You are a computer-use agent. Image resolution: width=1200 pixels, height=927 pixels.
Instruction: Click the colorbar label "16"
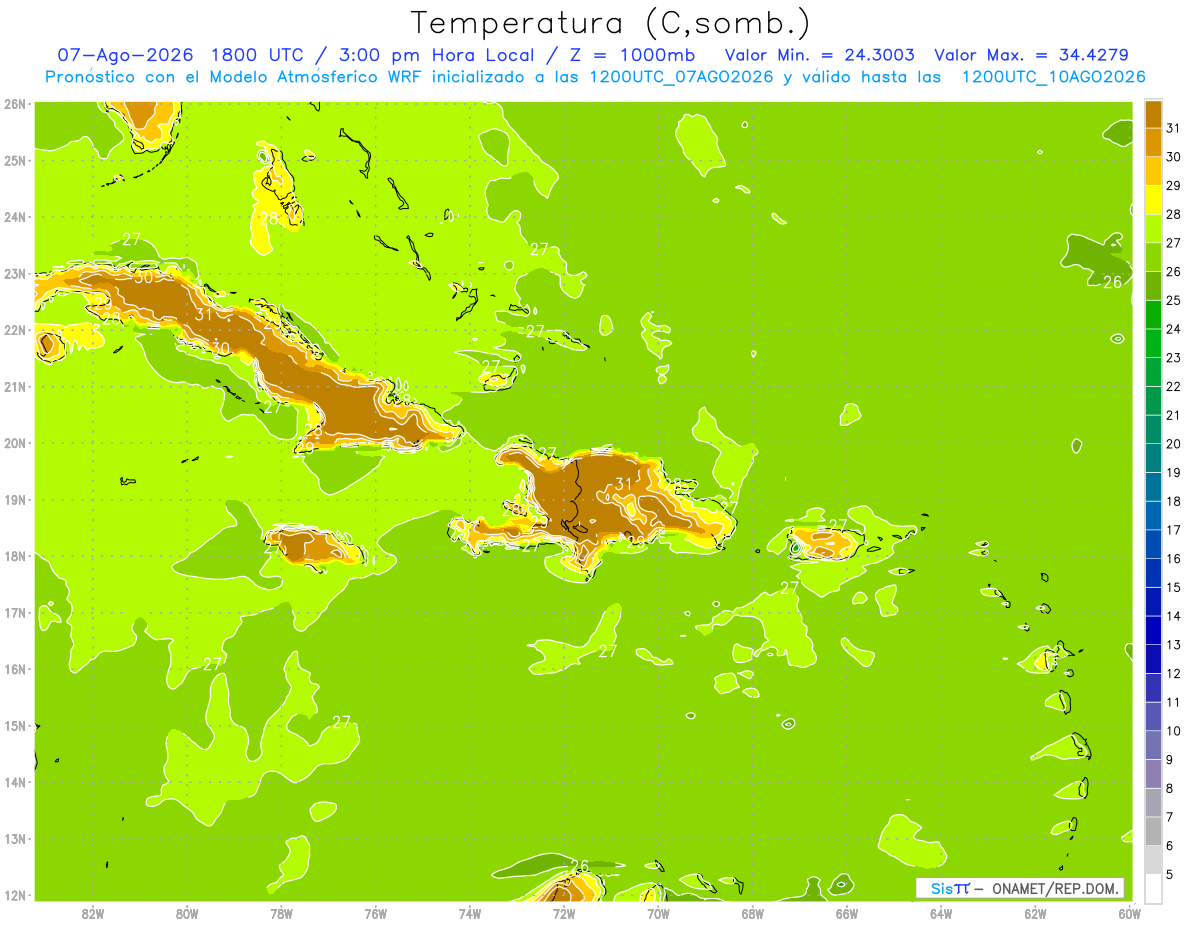click(1174, 559)
